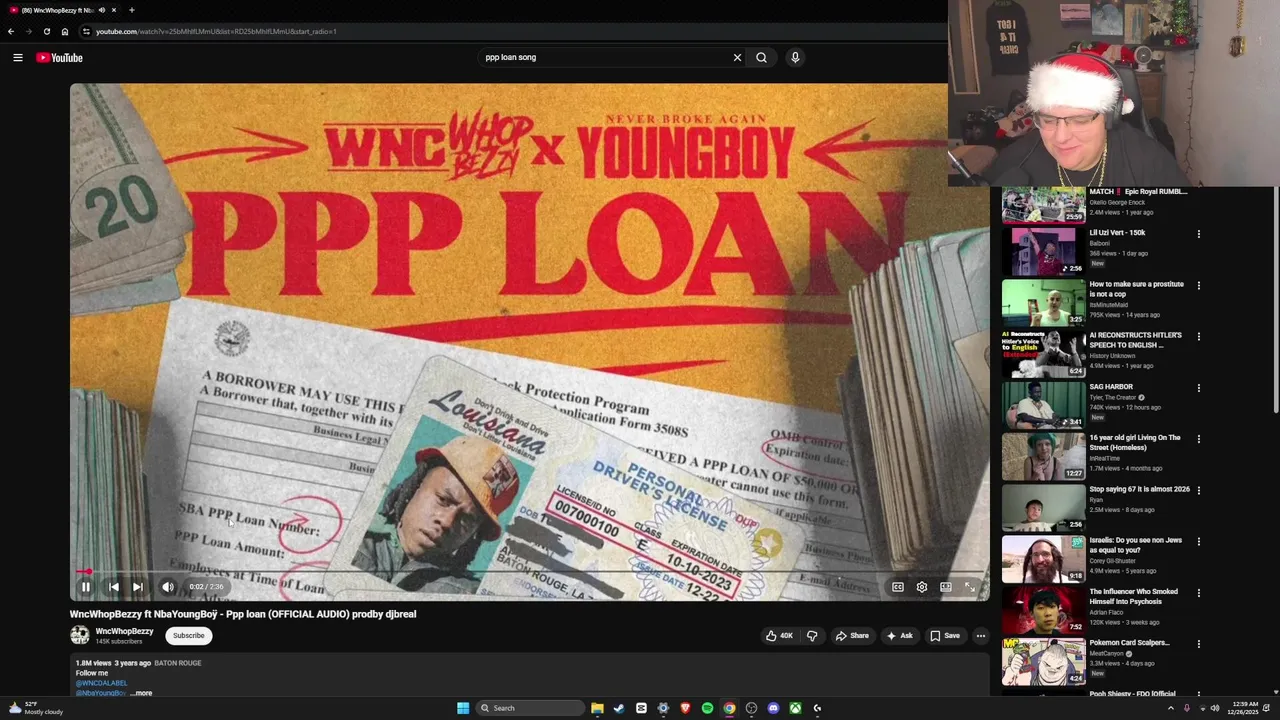Open options for Israelis video

pos(1198,542)
